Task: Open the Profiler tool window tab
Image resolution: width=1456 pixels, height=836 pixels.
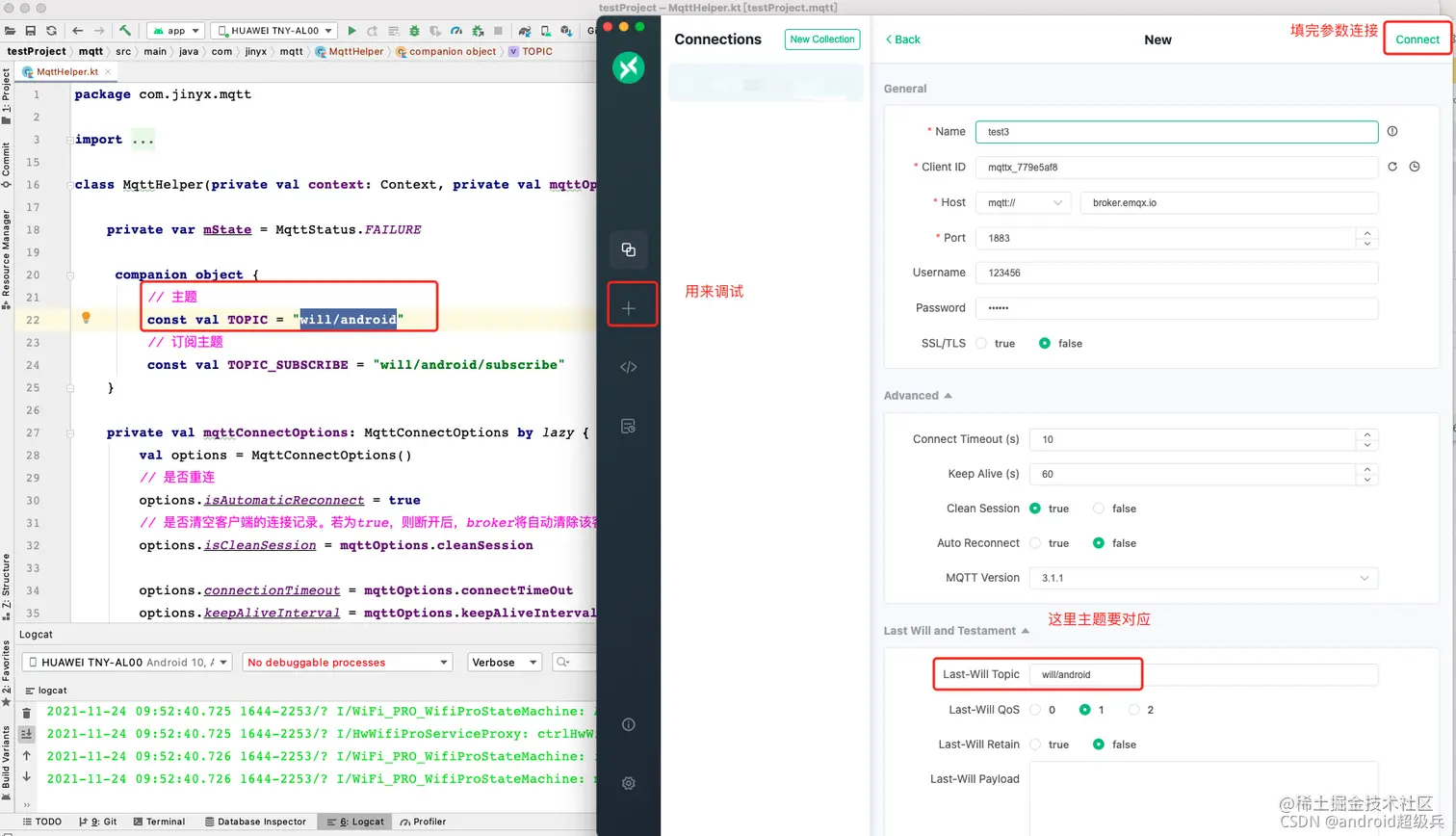Action: click(424, 822)
